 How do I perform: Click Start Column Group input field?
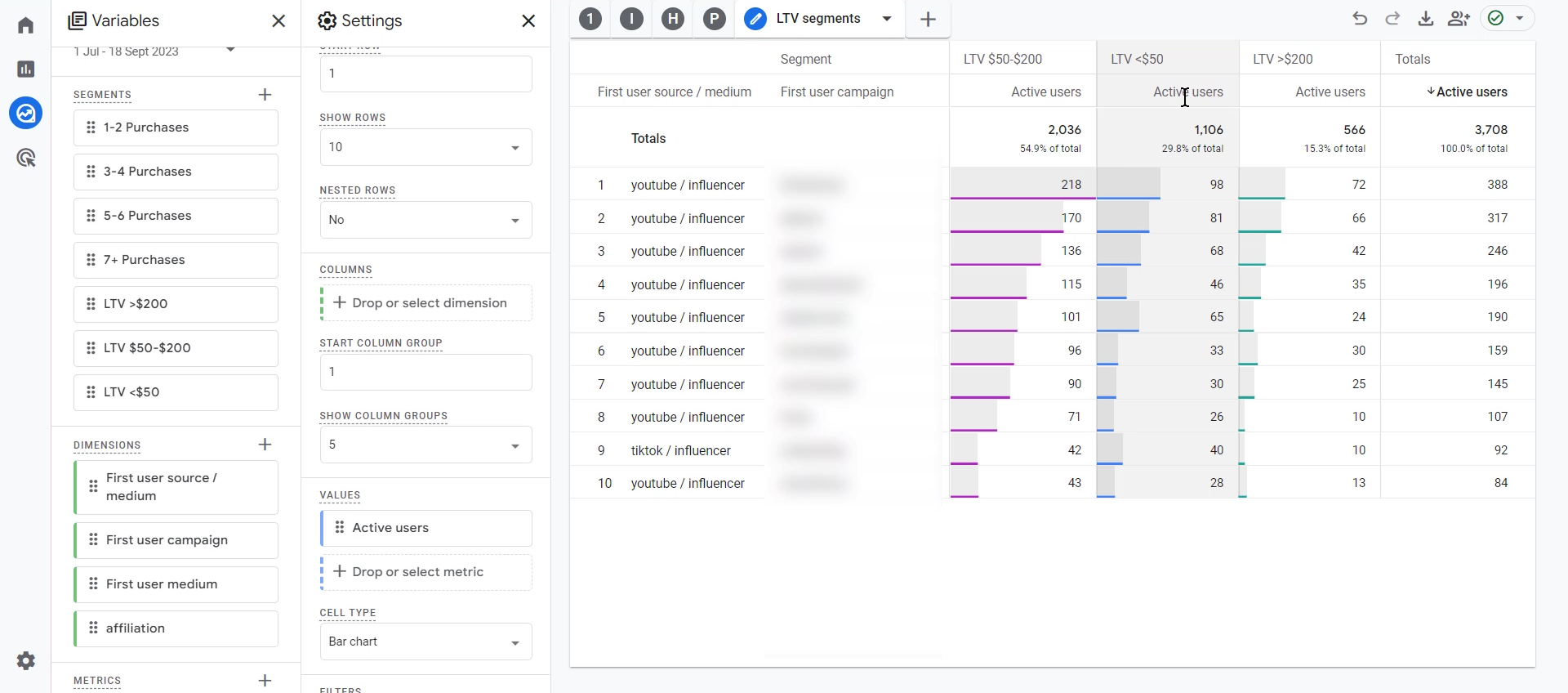click(x=425, y=372)
